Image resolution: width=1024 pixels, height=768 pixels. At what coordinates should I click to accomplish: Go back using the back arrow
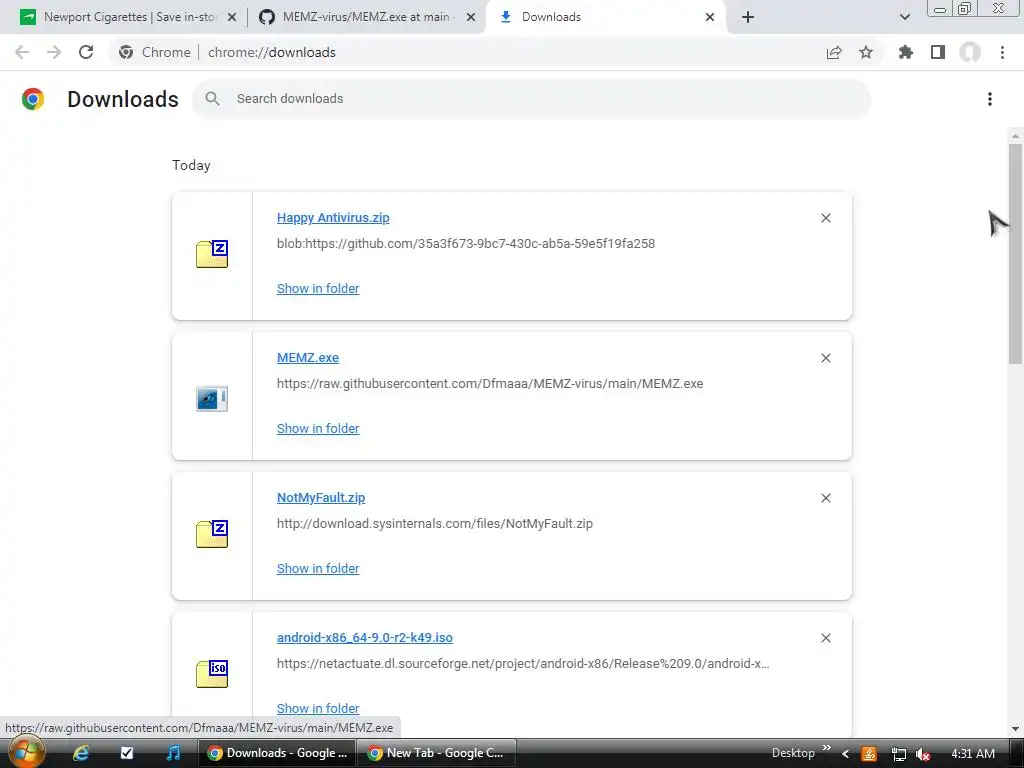pyautogui.click(x=22, y=52)
